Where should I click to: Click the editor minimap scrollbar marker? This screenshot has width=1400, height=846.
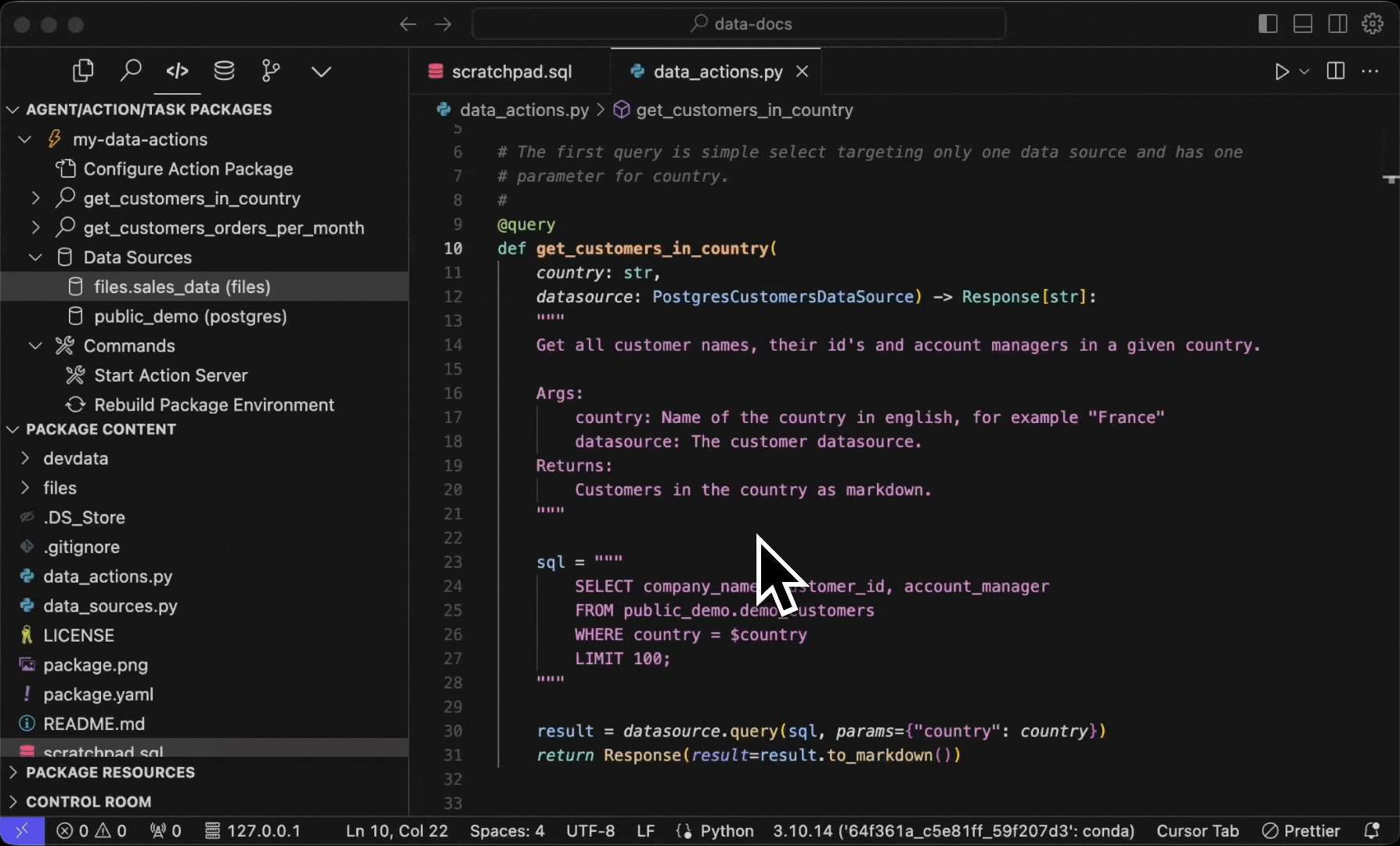tap(1391, 179)
